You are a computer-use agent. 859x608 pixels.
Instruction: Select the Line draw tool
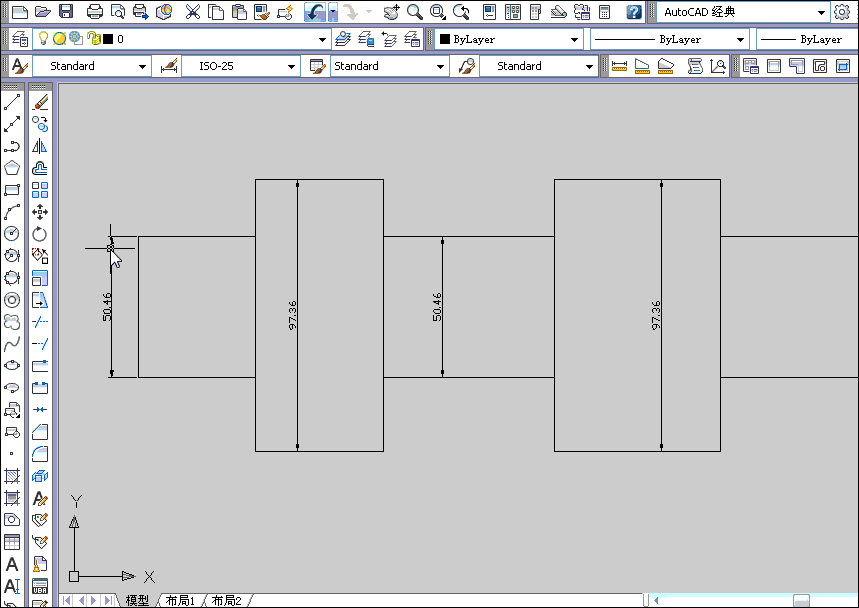click(12, 102)
